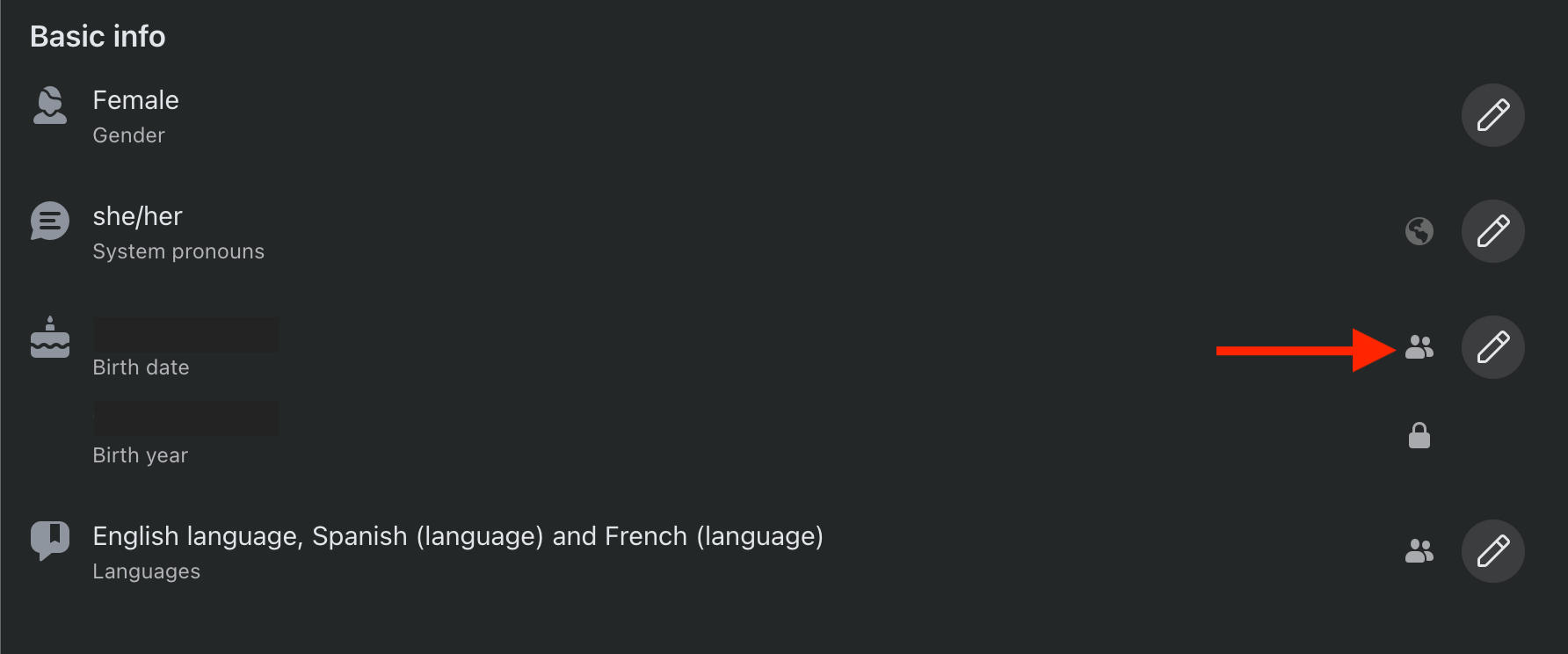
Task: Click the "she/her" pronouns value
Action: (138, 216)
